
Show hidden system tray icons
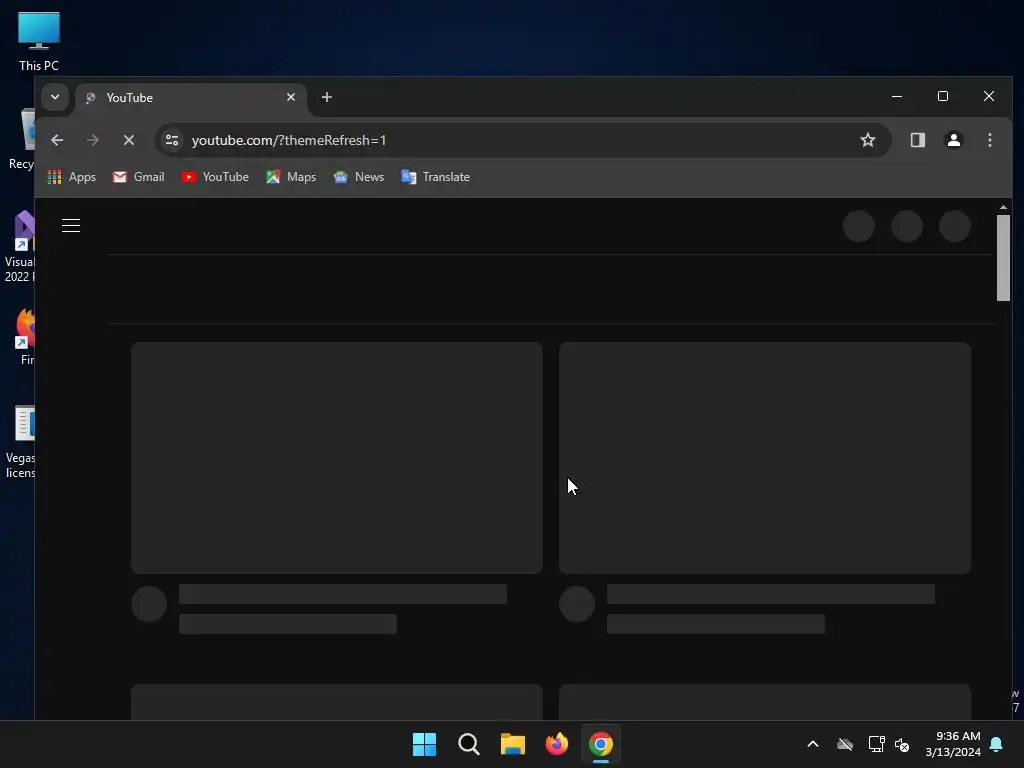click(x=813, y=744)
